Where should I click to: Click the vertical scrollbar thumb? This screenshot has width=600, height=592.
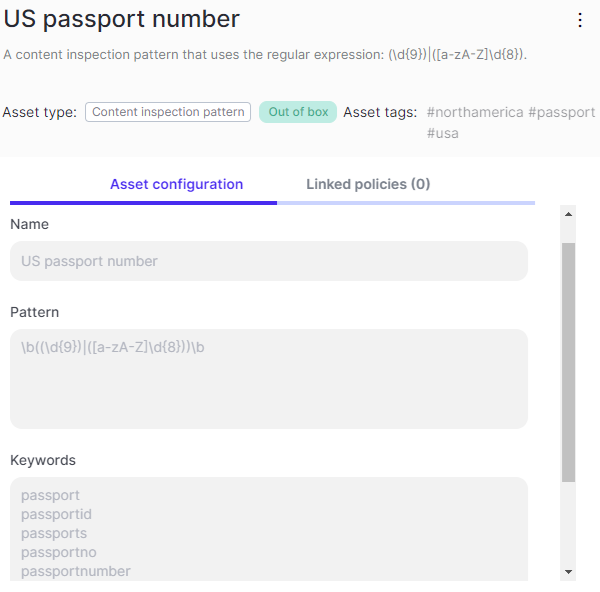pyautogui.click(x=568, y=360)
